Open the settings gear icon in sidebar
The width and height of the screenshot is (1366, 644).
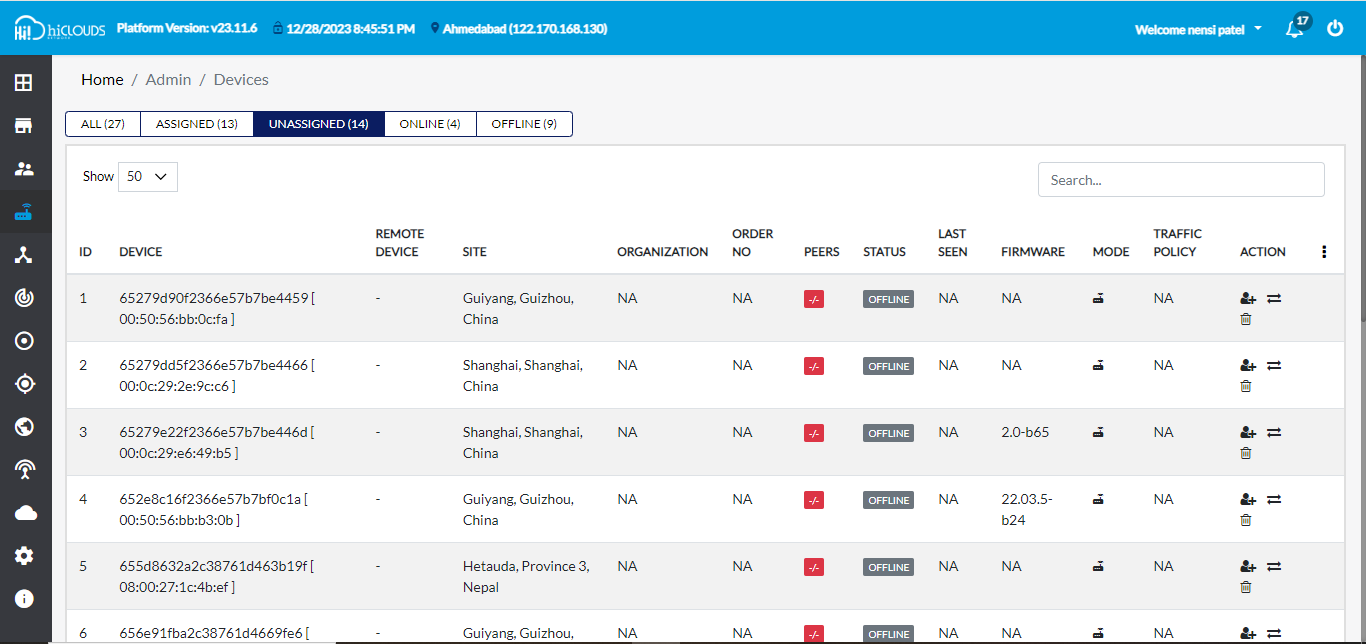24,556
